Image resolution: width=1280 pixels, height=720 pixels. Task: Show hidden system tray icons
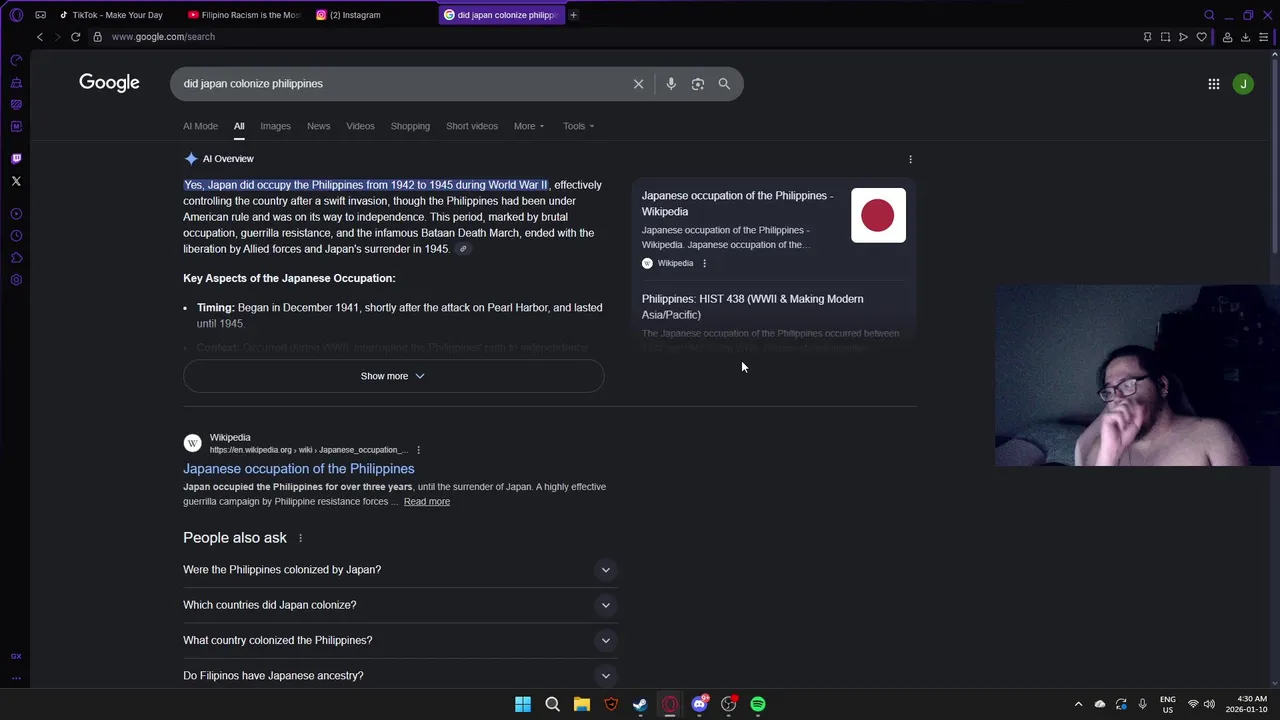tap(1078, 704)
